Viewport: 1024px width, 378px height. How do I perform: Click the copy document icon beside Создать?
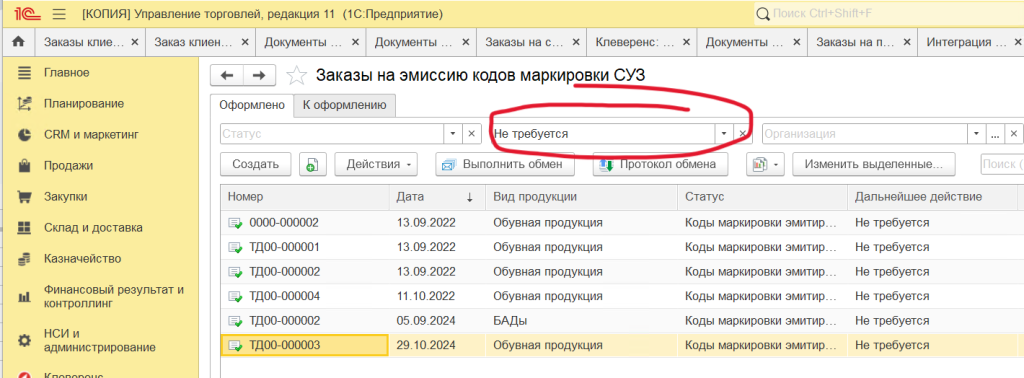pos(313,165)
